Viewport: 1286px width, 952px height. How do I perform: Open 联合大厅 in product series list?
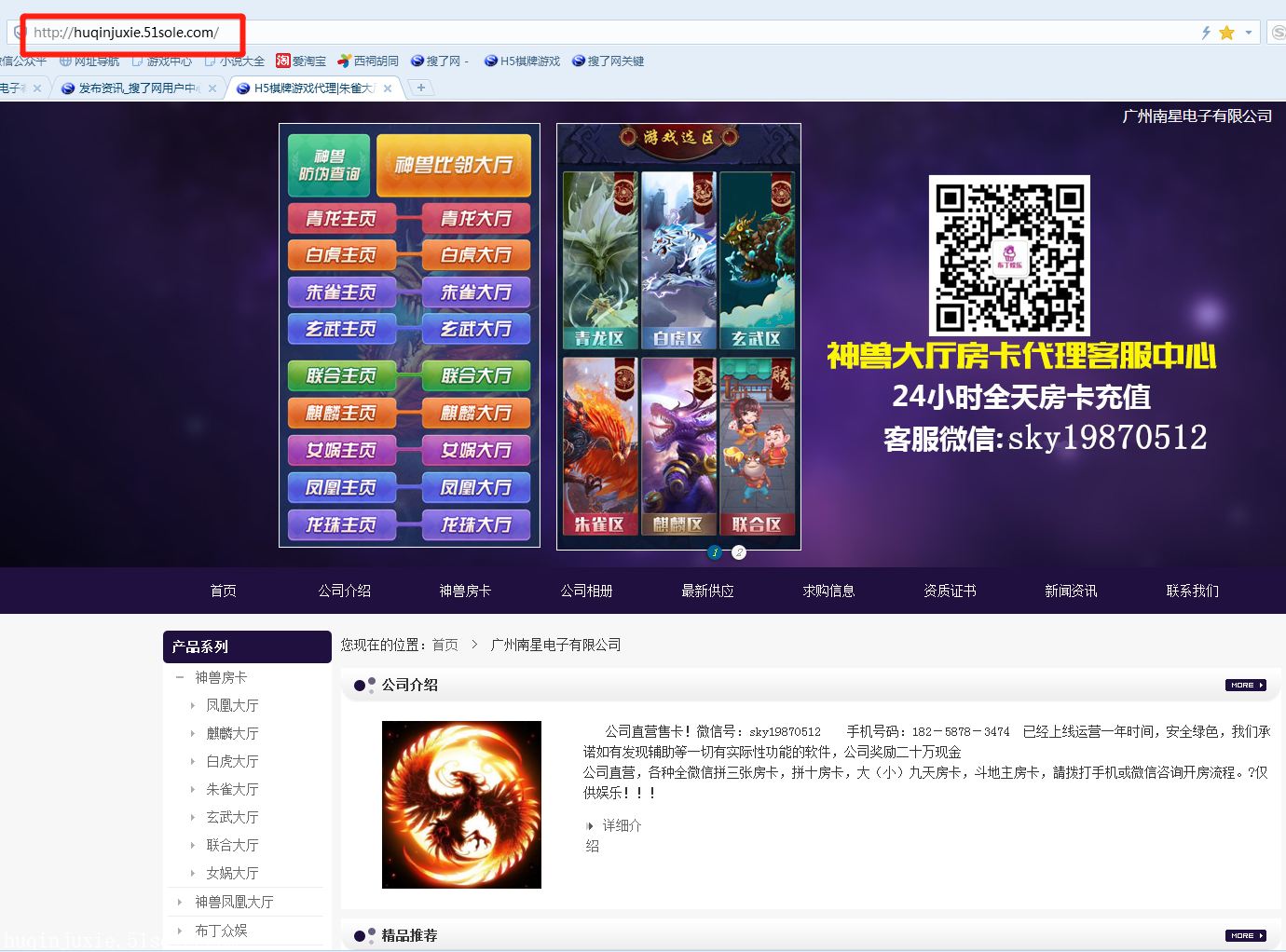(x=233, y=845)
